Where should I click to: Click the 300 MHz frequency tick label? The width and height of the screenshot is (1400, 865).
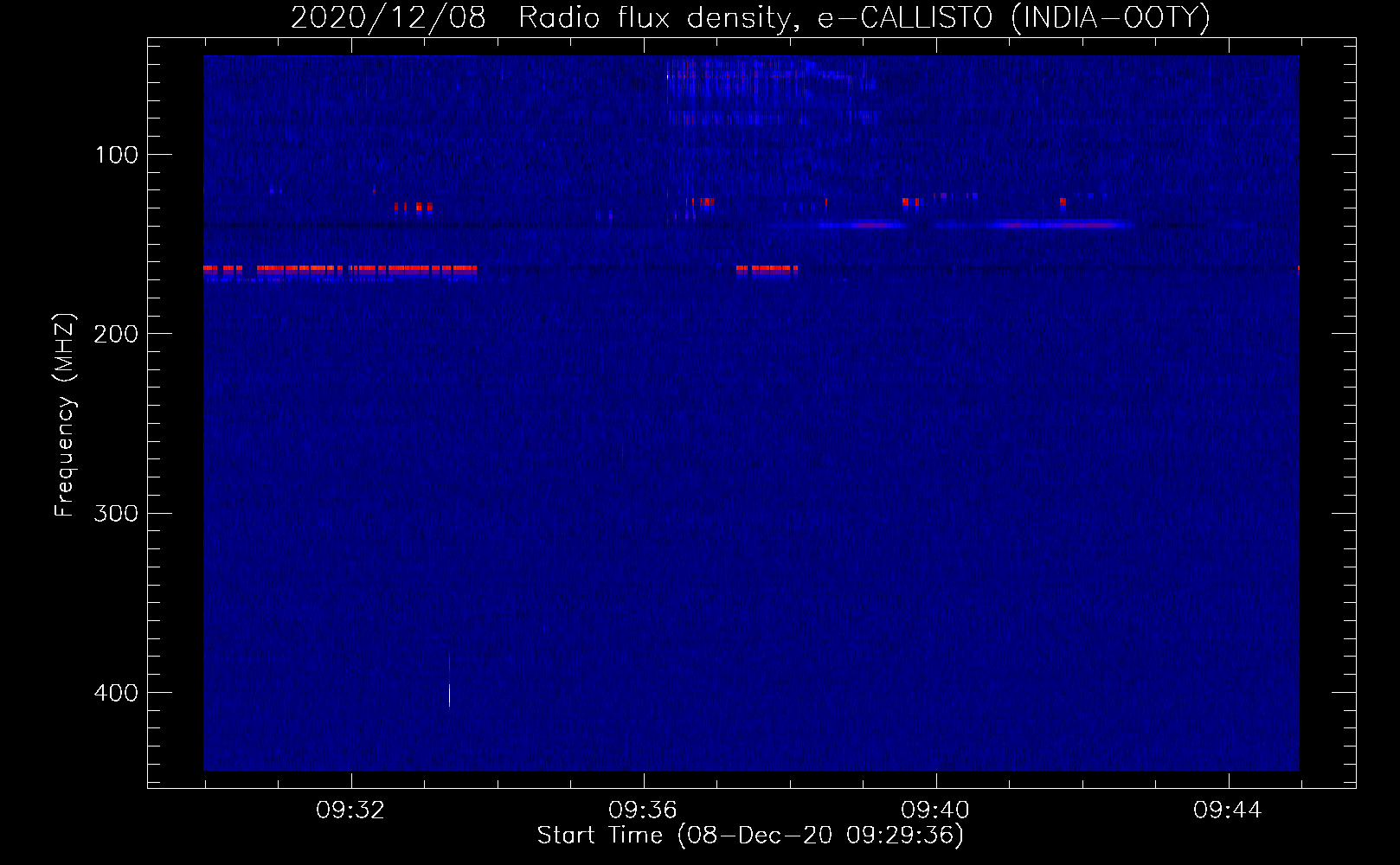116,513
